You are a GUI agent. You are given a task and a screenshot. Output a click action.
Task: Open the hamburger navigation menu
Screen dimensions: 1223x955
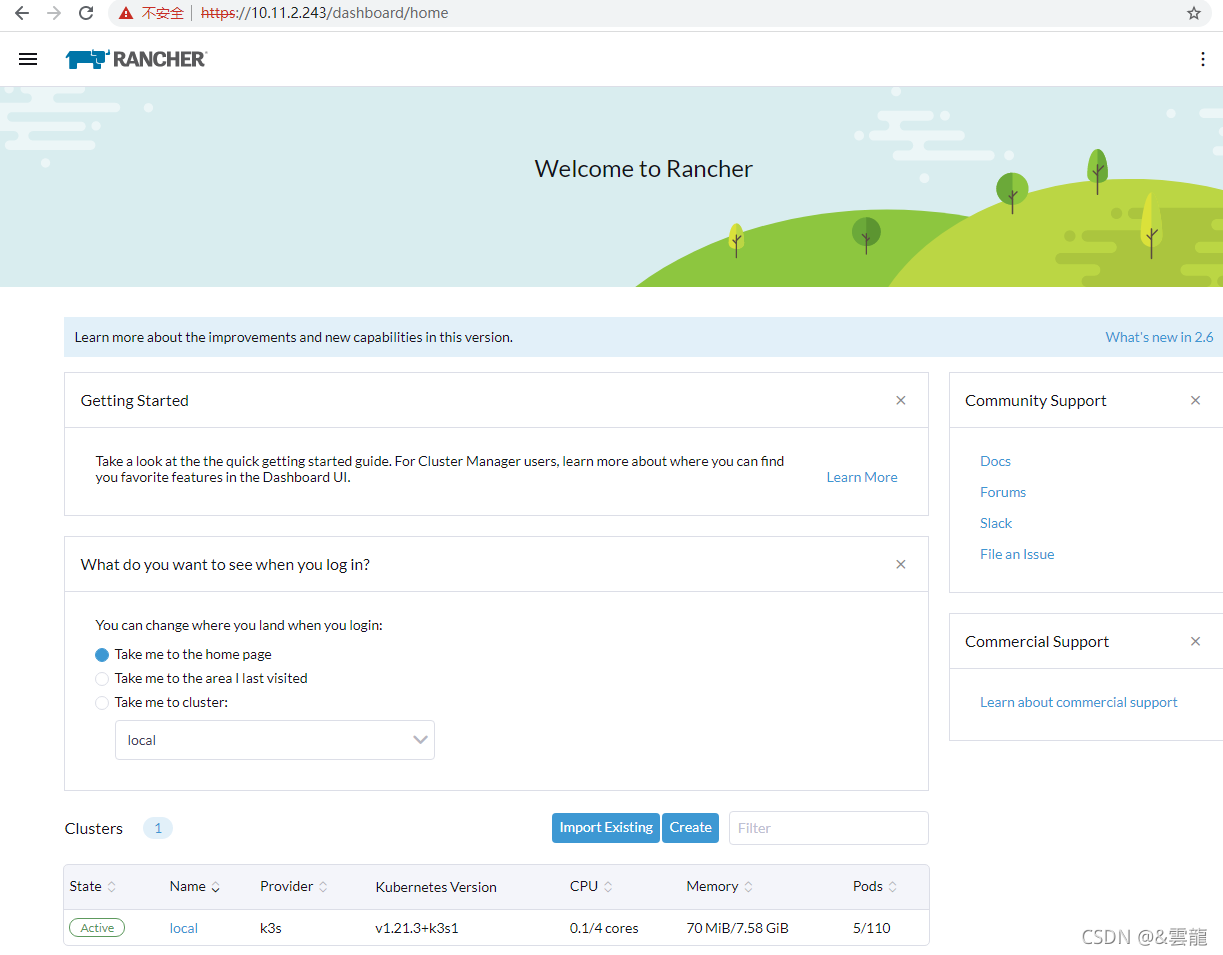coord(28,59)
